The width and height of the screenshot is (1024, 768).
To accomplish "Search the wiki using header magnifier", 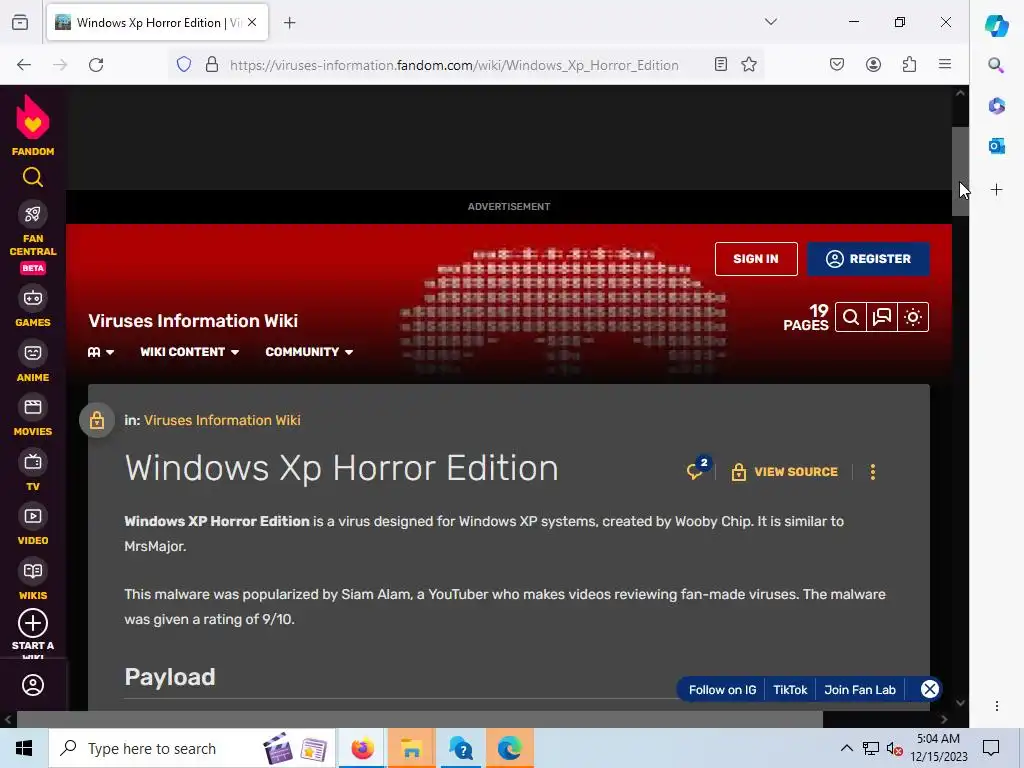I will (x=851, y=317).
